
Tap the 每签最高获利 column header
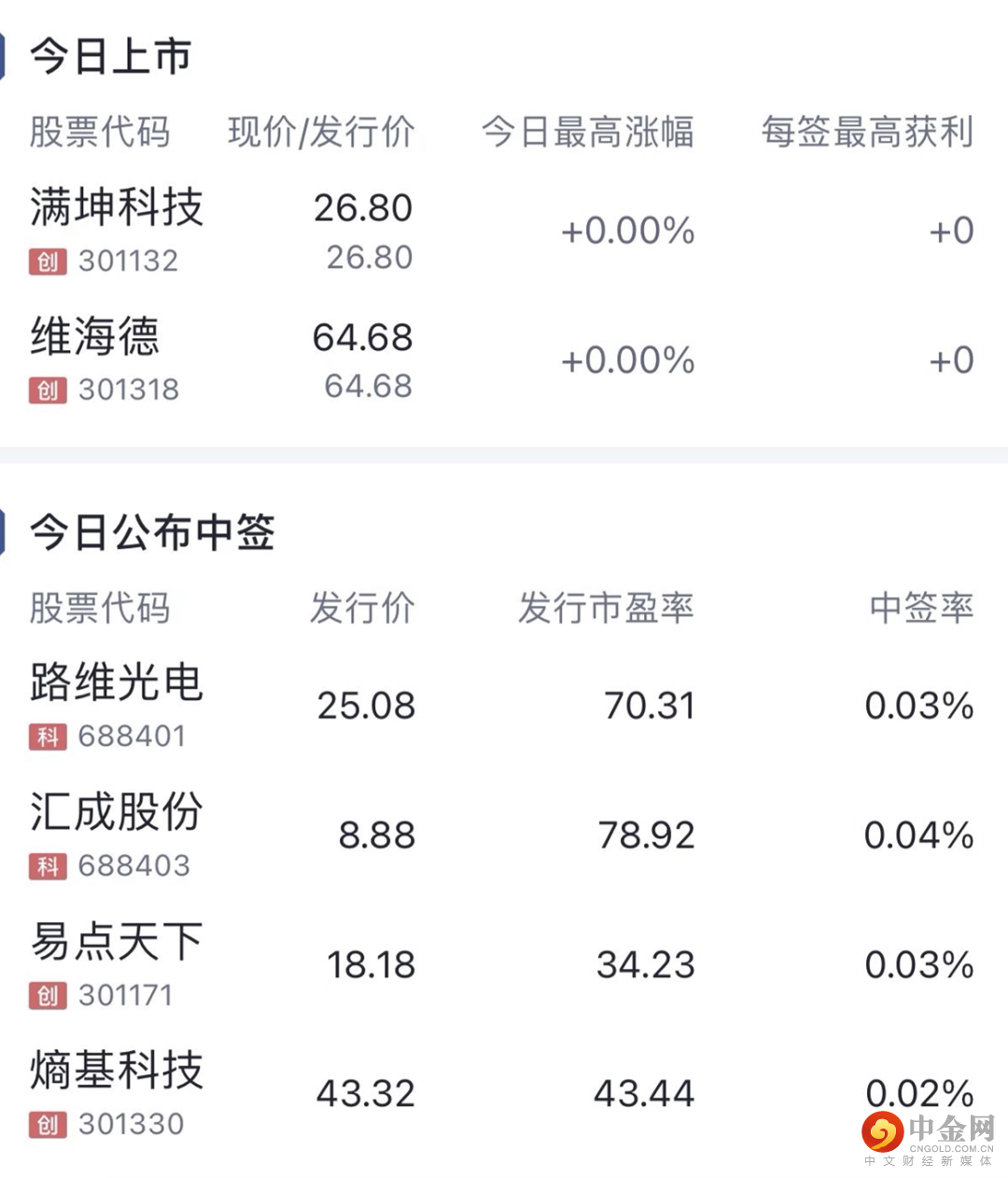867,132
